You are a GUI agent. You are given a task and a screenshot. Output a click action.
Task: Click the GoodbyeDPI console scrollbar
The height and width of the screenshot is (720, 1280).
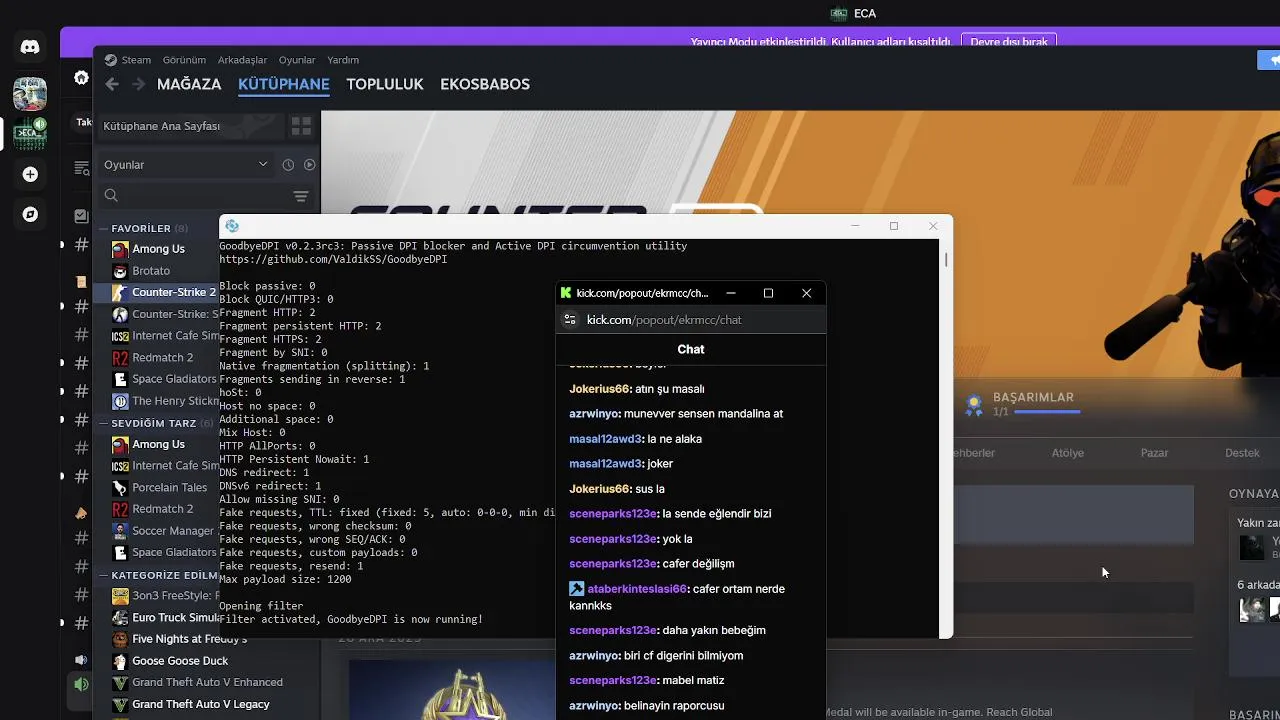click(x=945, y=259)
